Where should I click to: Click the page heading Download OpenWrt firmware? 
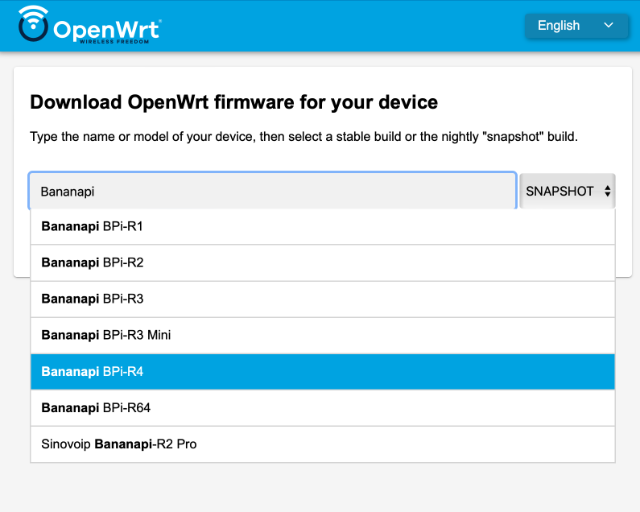(234, 102)
